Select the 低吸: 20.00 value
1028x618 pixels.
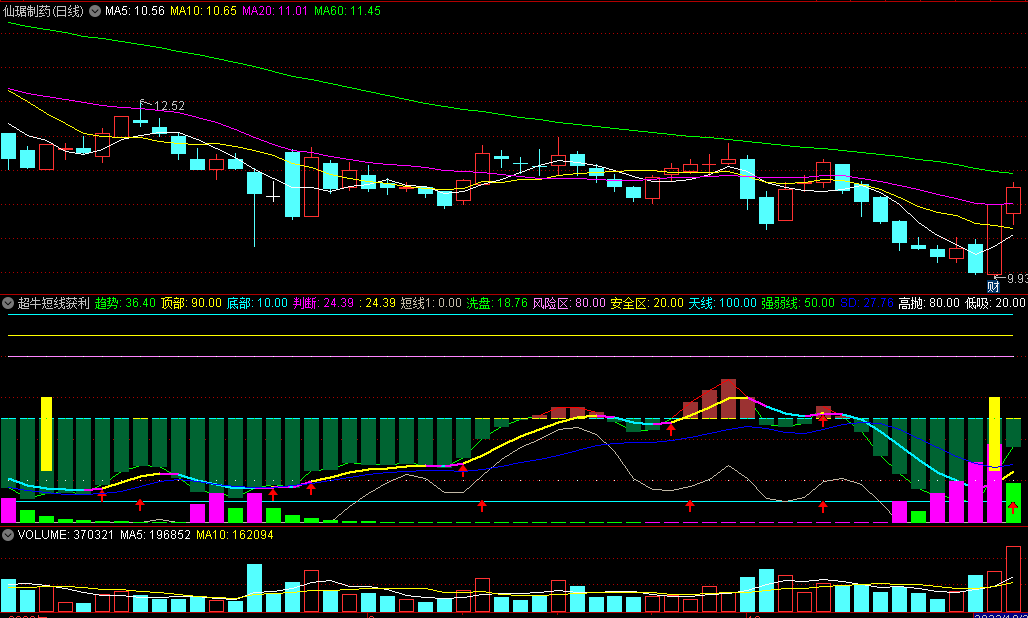(995, 303)
